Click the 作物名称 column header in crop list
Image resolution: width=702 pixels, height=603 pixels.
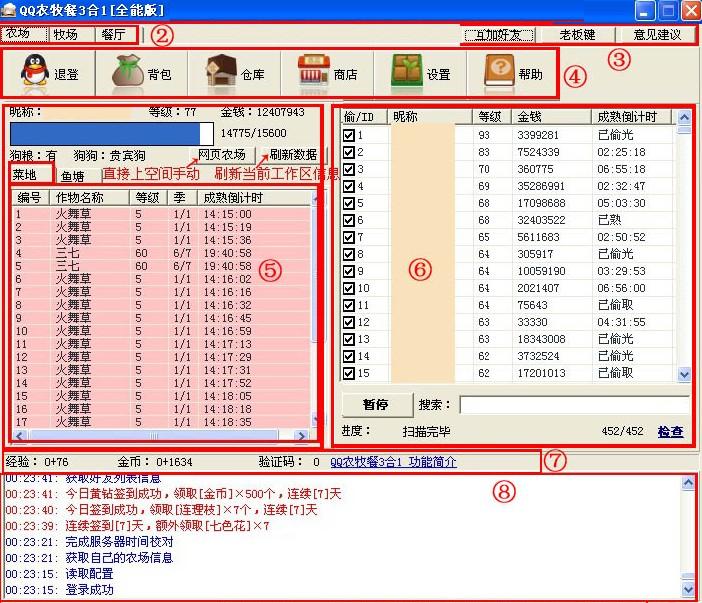(90, 197)
